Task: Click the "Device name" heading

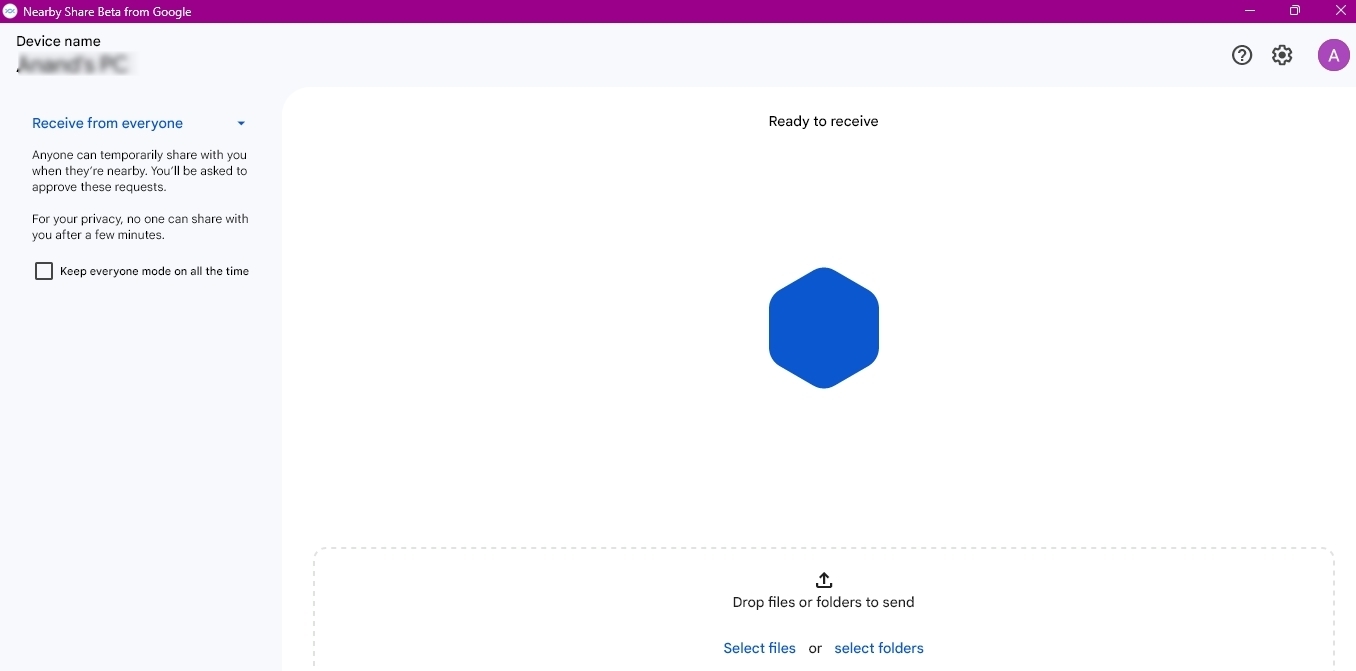Action: click(x=59, y=41)
